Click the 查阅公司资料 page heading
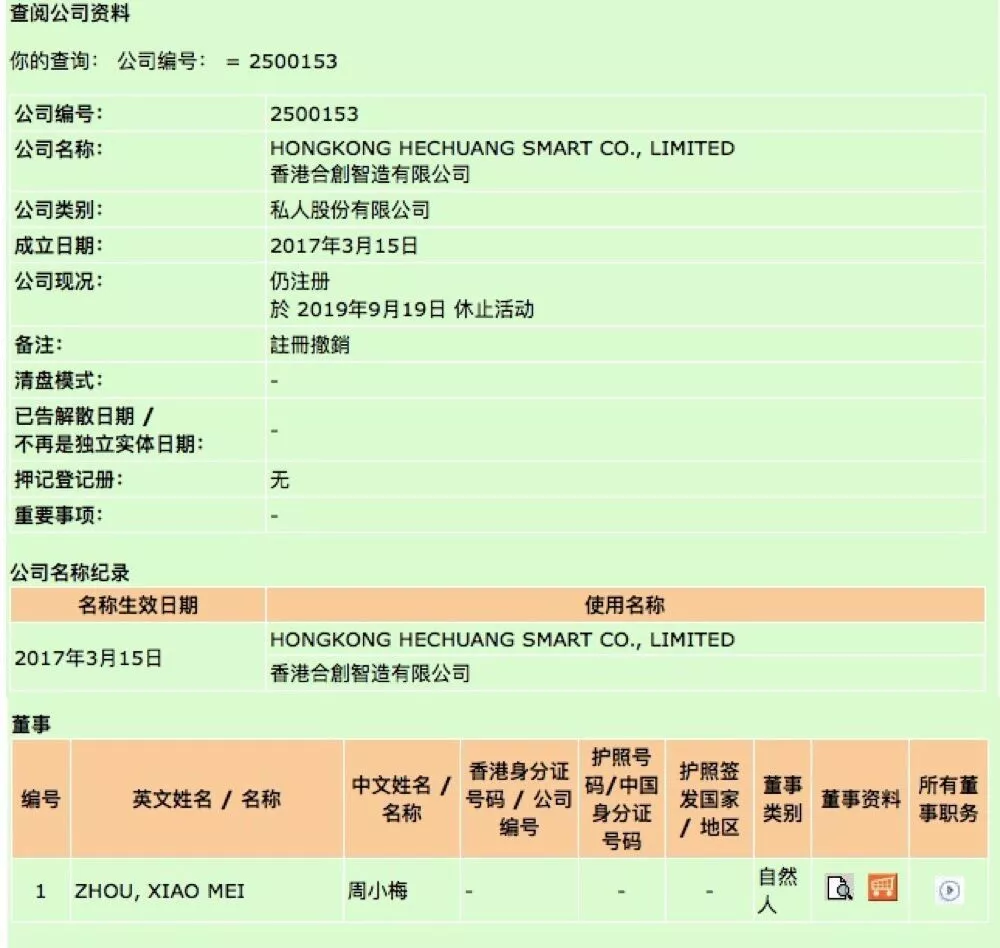This screenshot has height=948, width=1000. pyautogui.click(x=70, y=13)
